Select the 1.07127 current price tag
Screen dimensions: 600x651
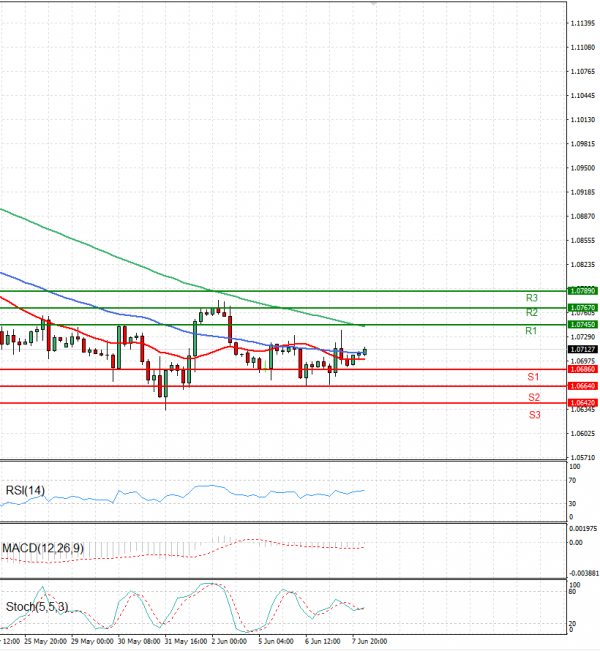(x=583, y=349)
